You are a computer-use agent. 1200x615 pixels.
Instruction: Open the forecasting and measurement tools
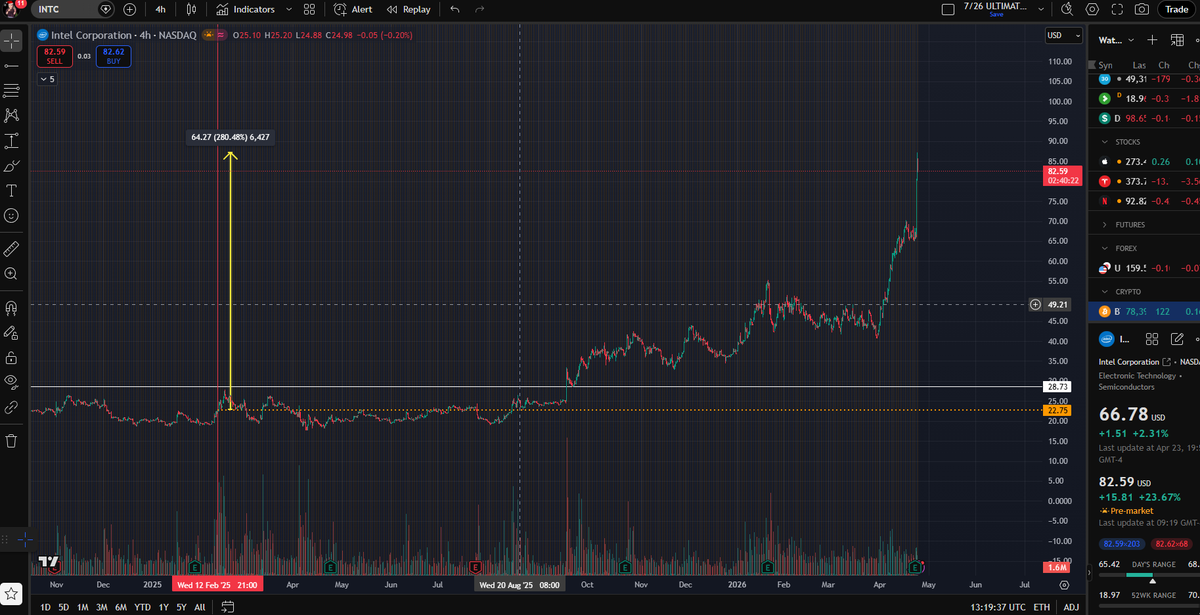pos(12,141)
